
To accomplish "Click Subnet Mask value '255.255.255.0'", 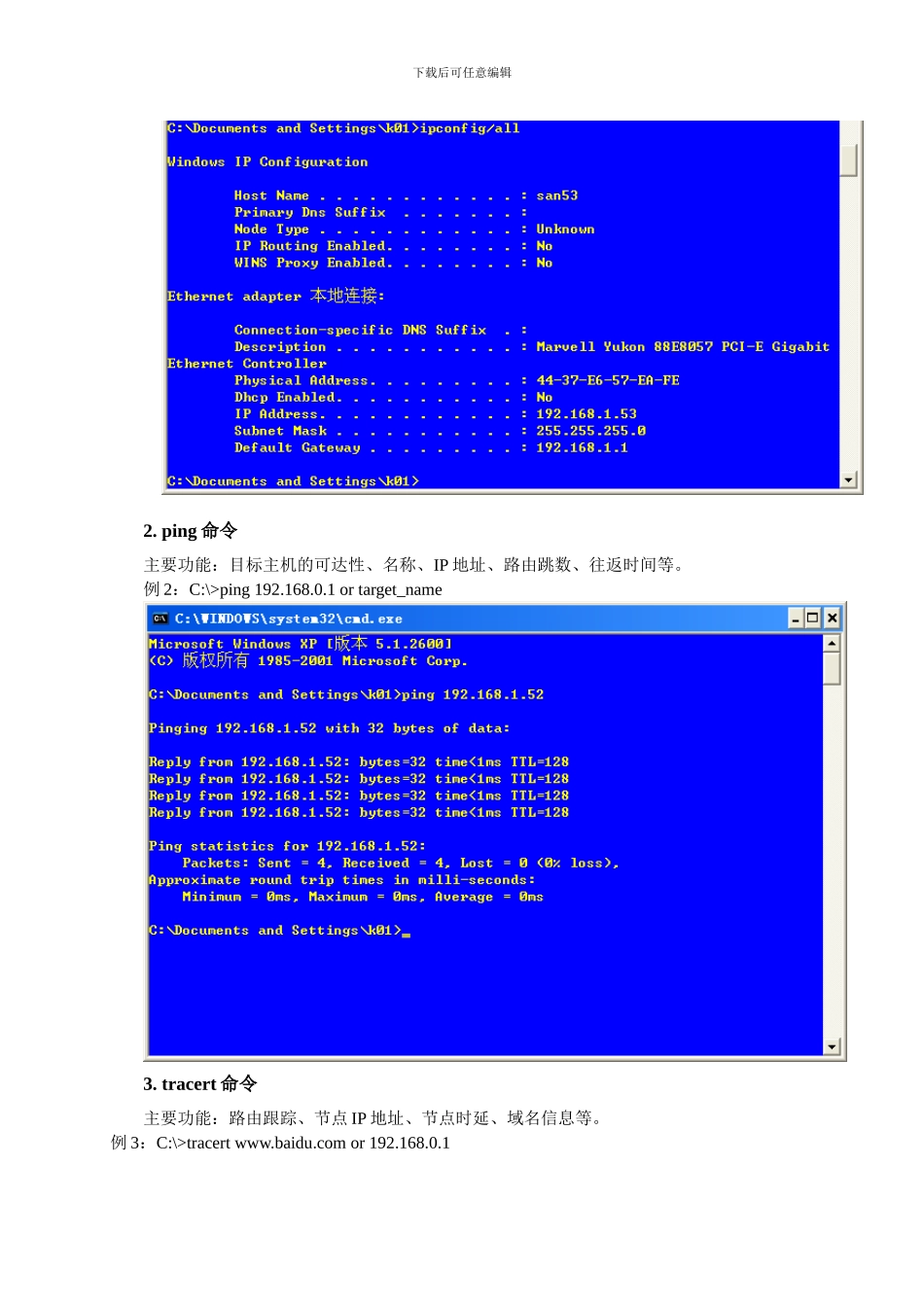I will [590, 431].
